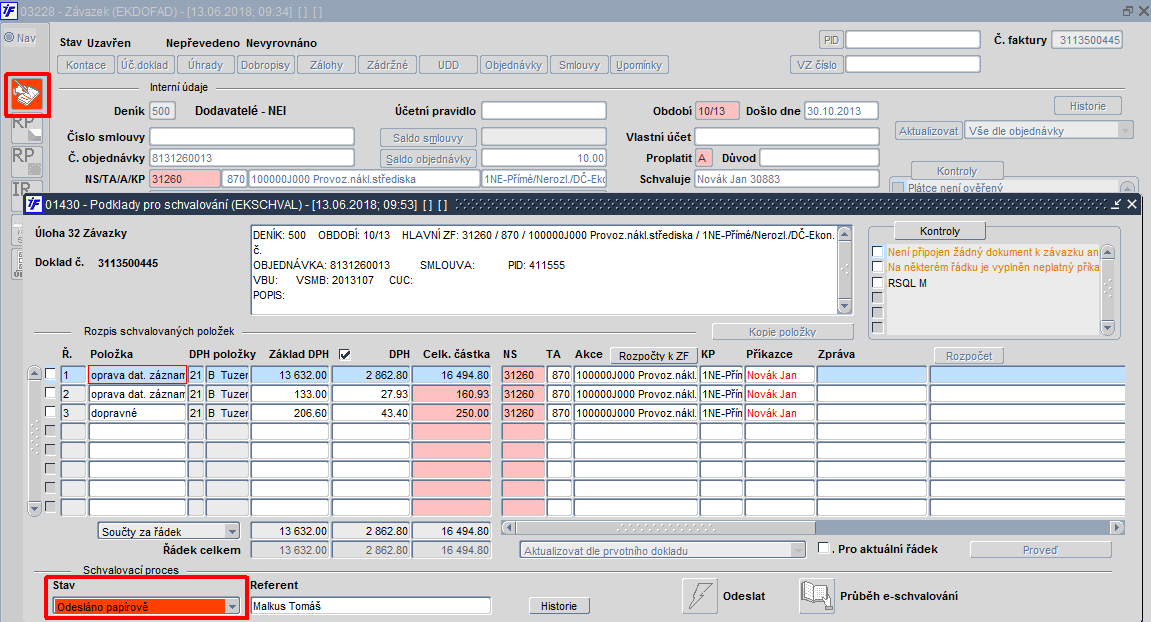
Task: Open the Kontace section button
Action: [x=86, y=65]
